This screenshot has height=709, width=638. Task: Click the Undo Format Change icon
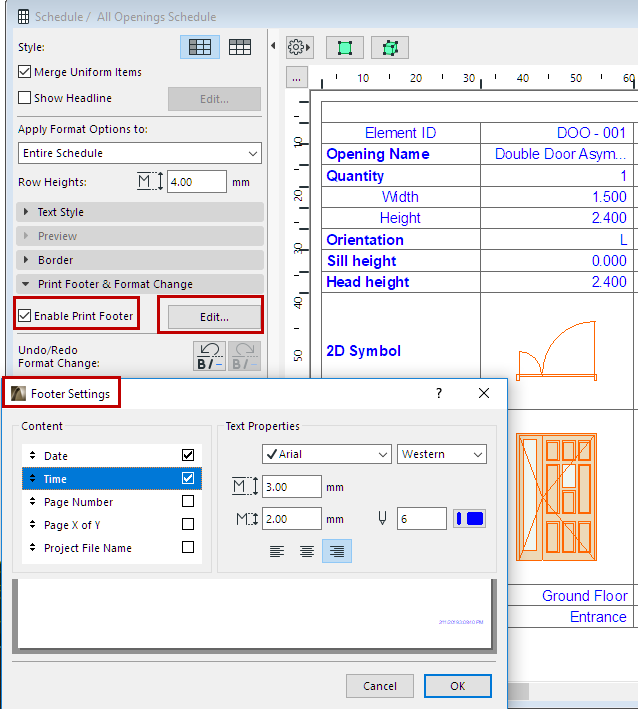209,356
